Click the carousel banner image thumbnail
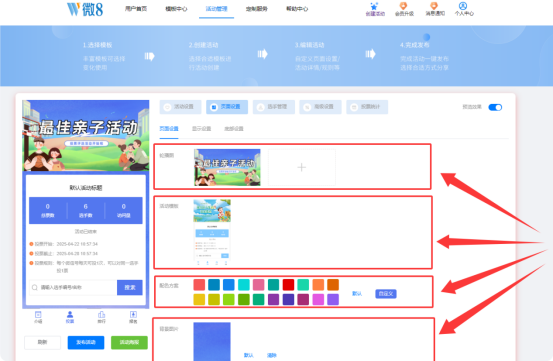 227,167
